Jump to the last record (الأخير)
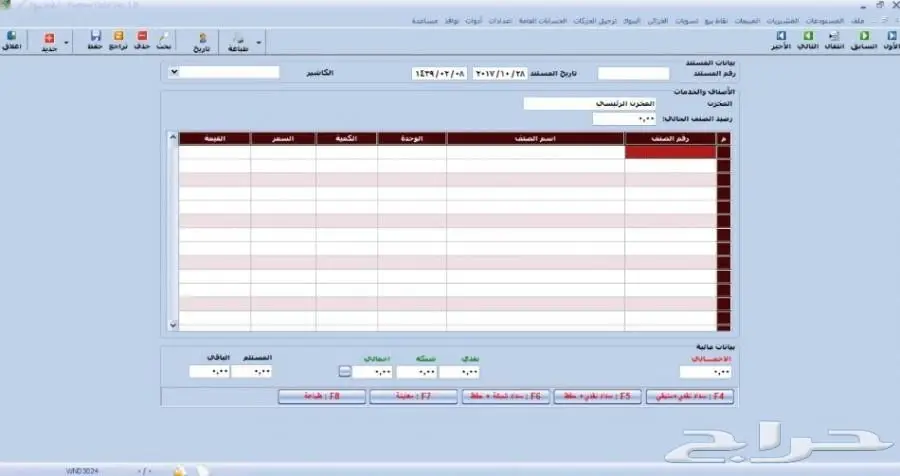900x476 pixels. pos(781,41)
